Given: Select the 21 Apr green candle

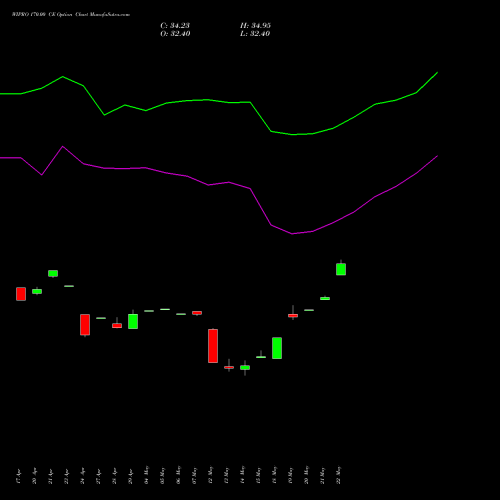Looking at the screenshot, I should (53, 273).
